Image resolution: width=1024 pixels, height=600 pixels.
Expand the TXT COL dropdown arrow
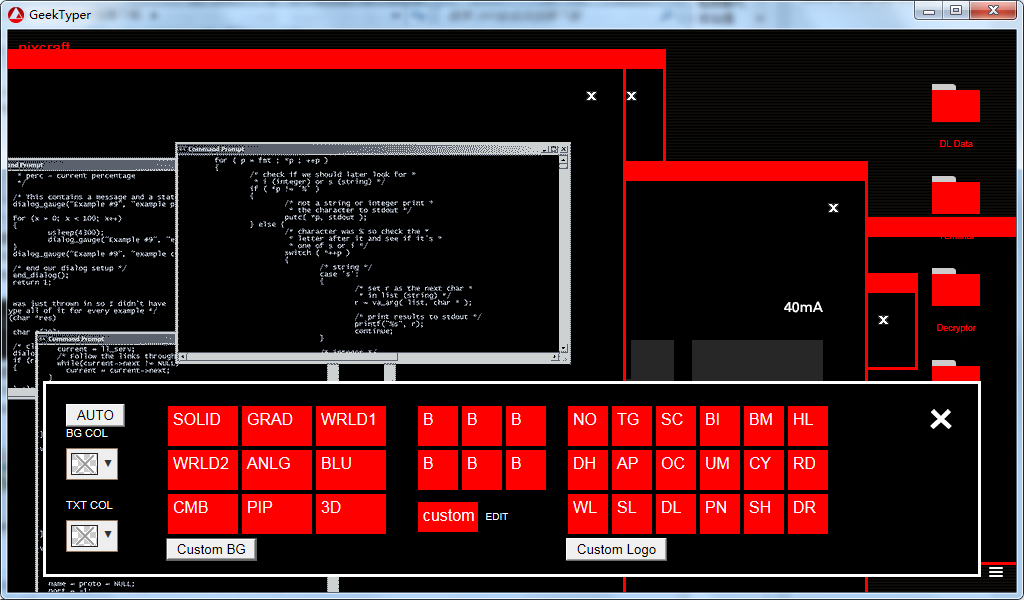coord(108,536)
